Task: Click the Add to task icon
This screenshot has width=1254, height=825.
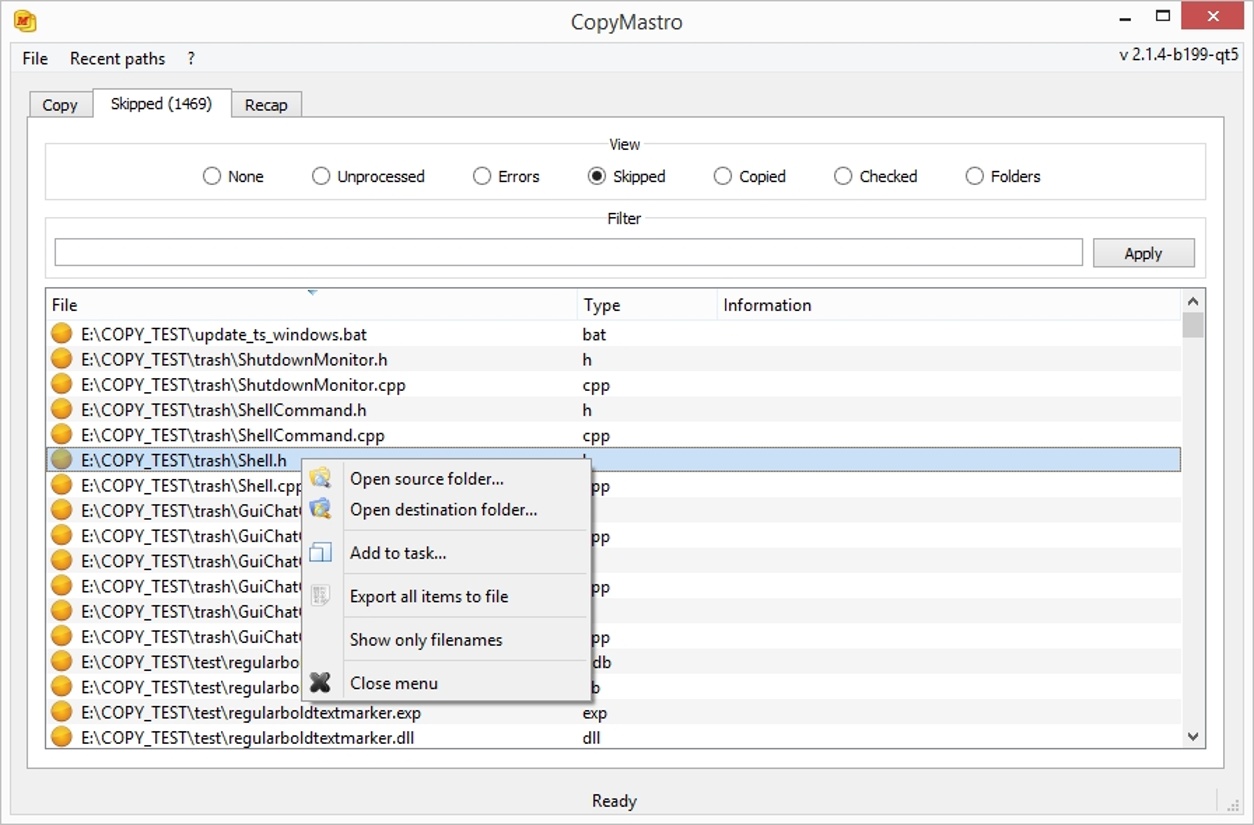Action: tap(320, 553)
